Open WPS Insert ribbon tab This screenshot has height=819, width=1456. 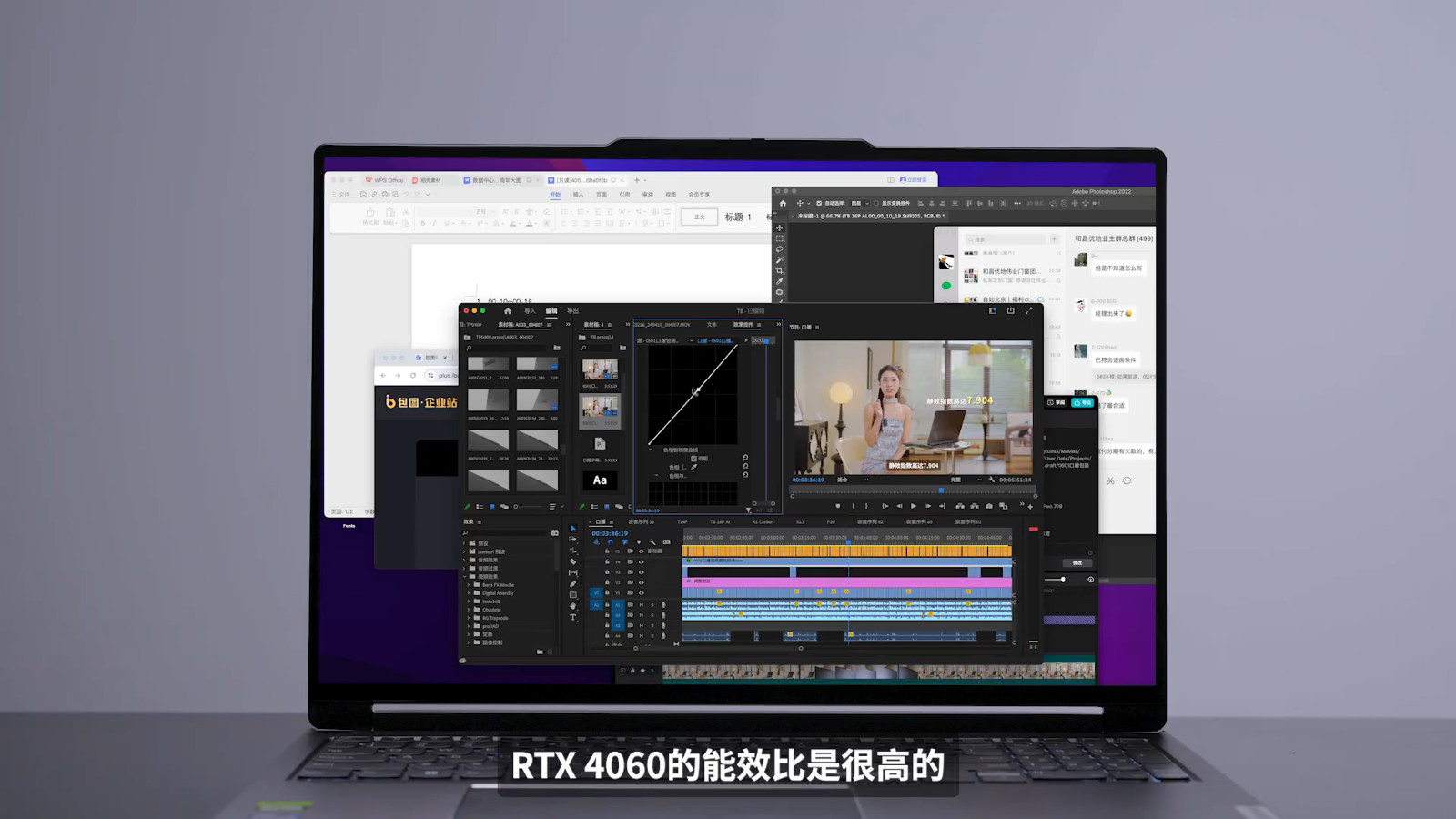(x=578, y=195)
